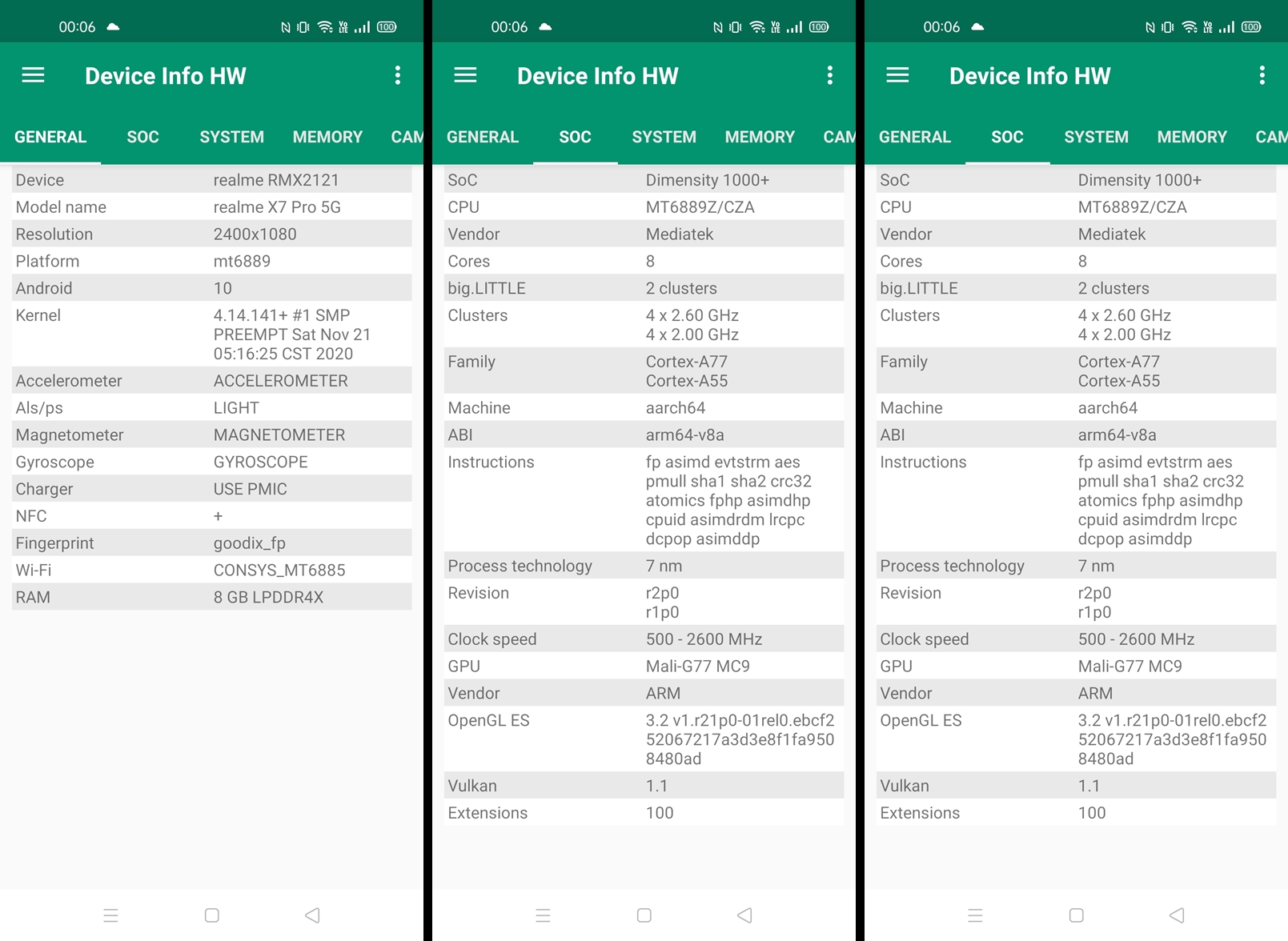Screen dimensions: 1288x941
Task: Tap 'Dimensity 1000+' SoC value in middle screen
Action: point(708,180)
